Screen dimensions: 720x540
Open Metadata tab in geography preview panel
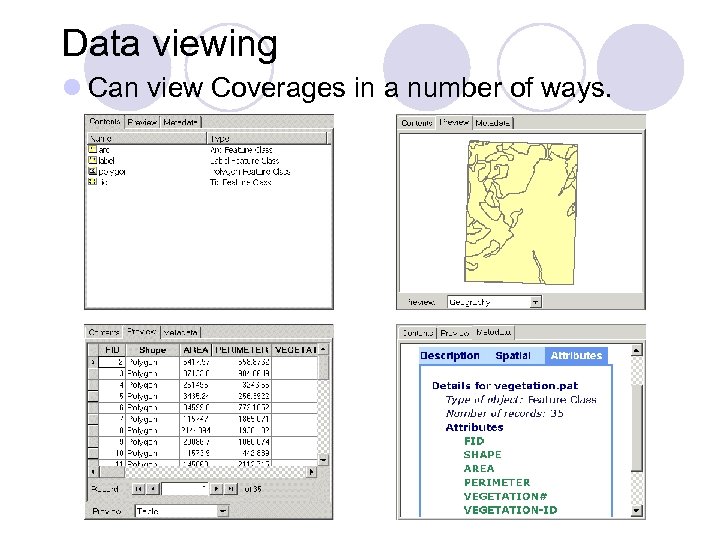493,123
